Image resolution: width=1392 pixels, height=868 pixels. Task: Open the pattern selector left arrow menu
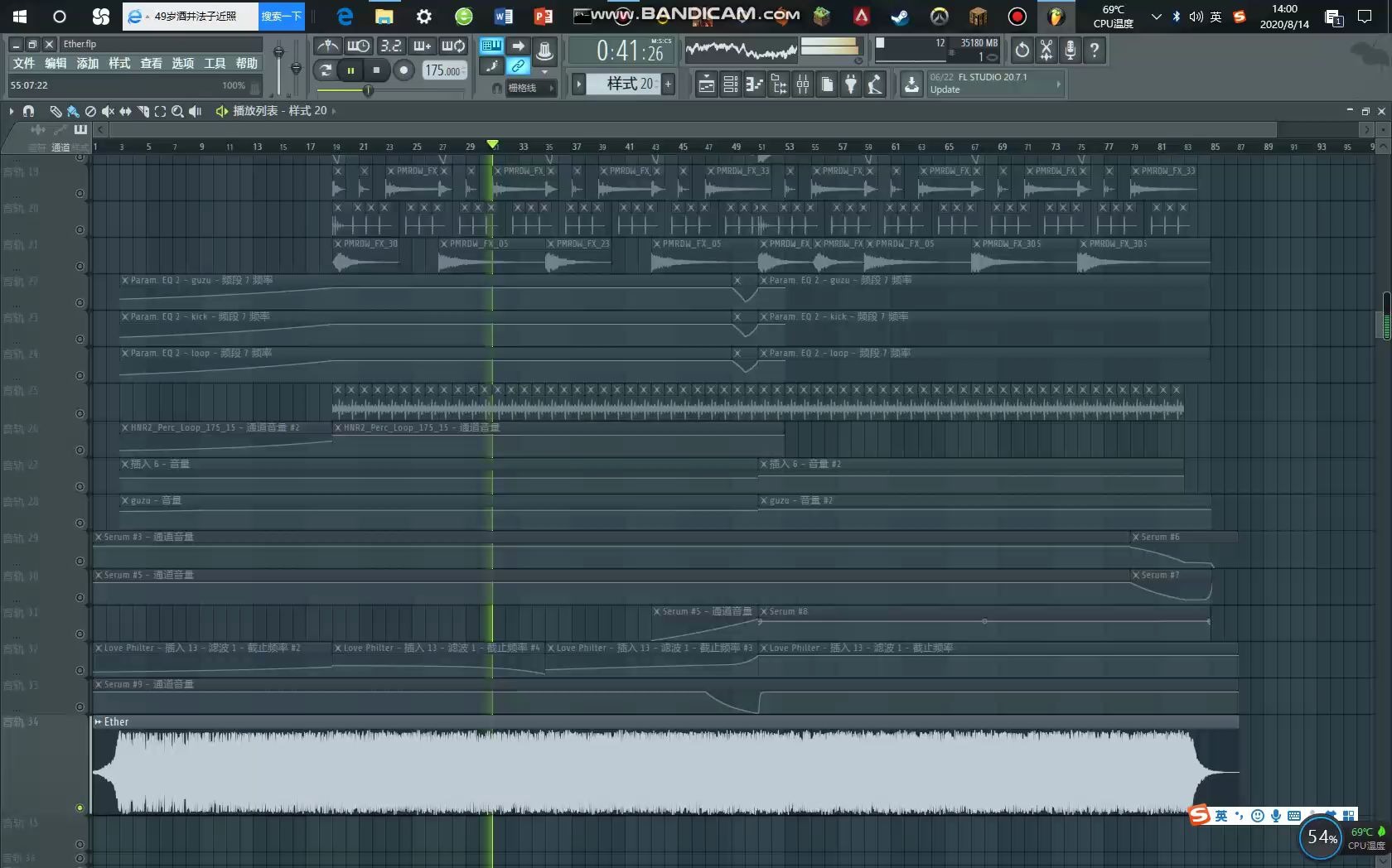pyautogui.click(x=579, y=84)
